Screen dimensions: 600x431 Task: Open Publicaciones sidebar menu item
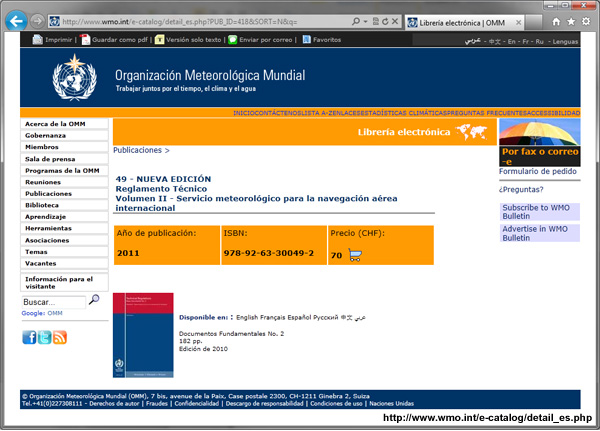[x=64, y=194]
